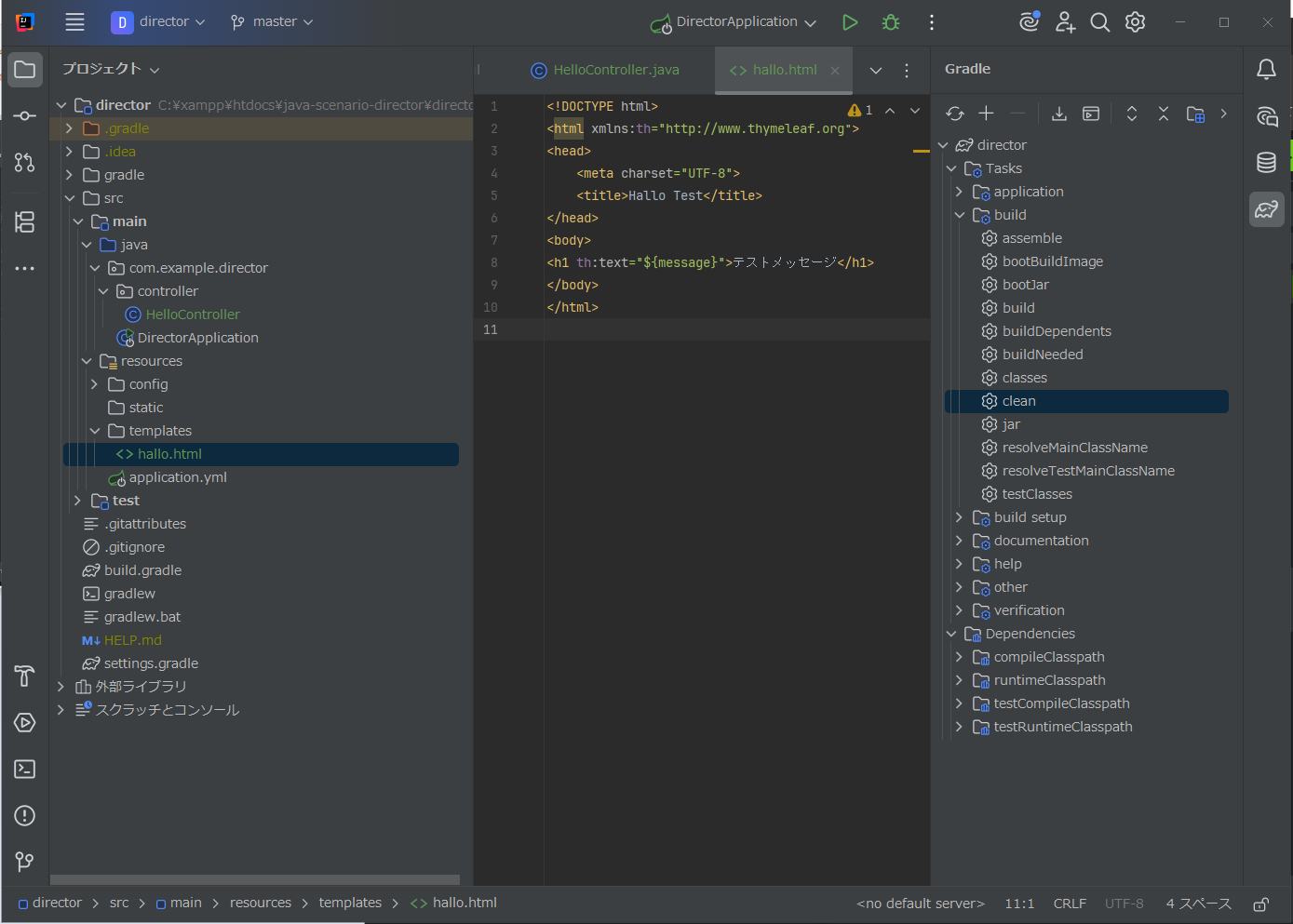This screenshot has height=924, width=1293.
Task: Link a Gradle project with plus icon
Action: tap(987, 114)
